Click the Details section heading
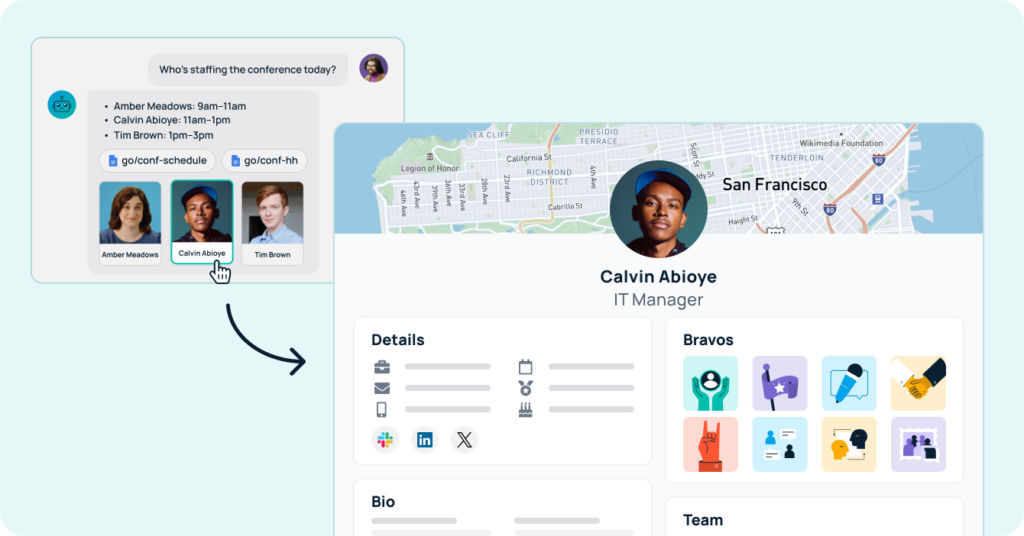Screen dimensions: 1024x536 (398, 339)
